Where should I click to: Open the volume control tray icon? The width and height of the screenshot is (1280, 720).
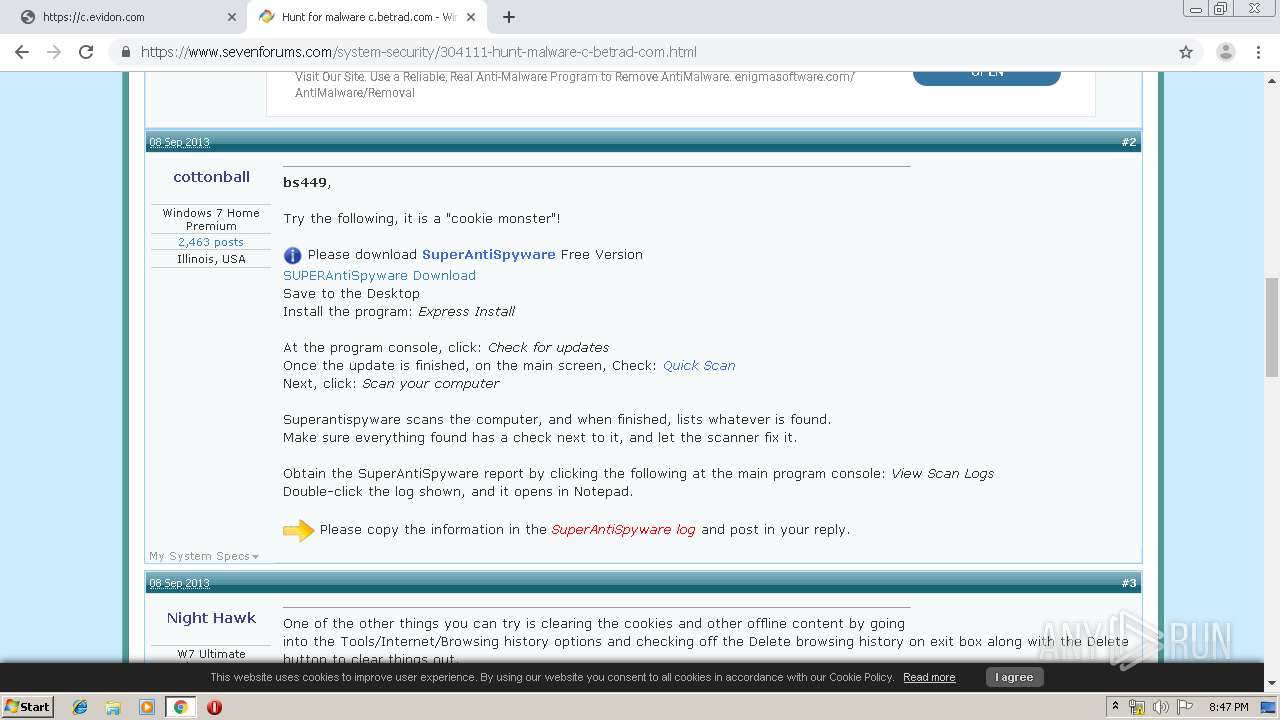[1161, 707]
